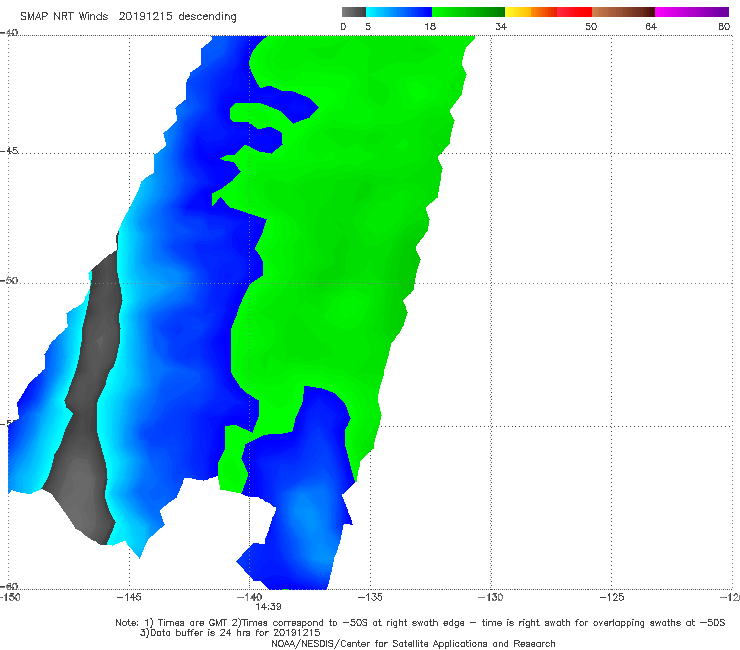Click the brown segment of the color bar
This screenshot has height=650, width=740.
623,12
